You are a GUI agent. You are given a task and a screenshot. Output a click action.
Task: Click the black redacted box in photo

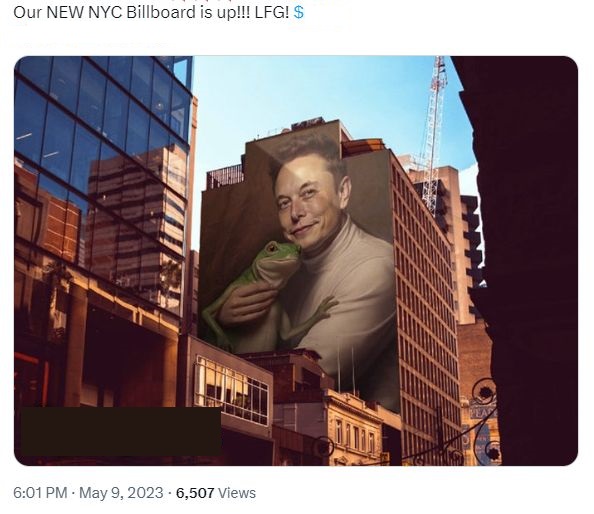pos(121,431)
